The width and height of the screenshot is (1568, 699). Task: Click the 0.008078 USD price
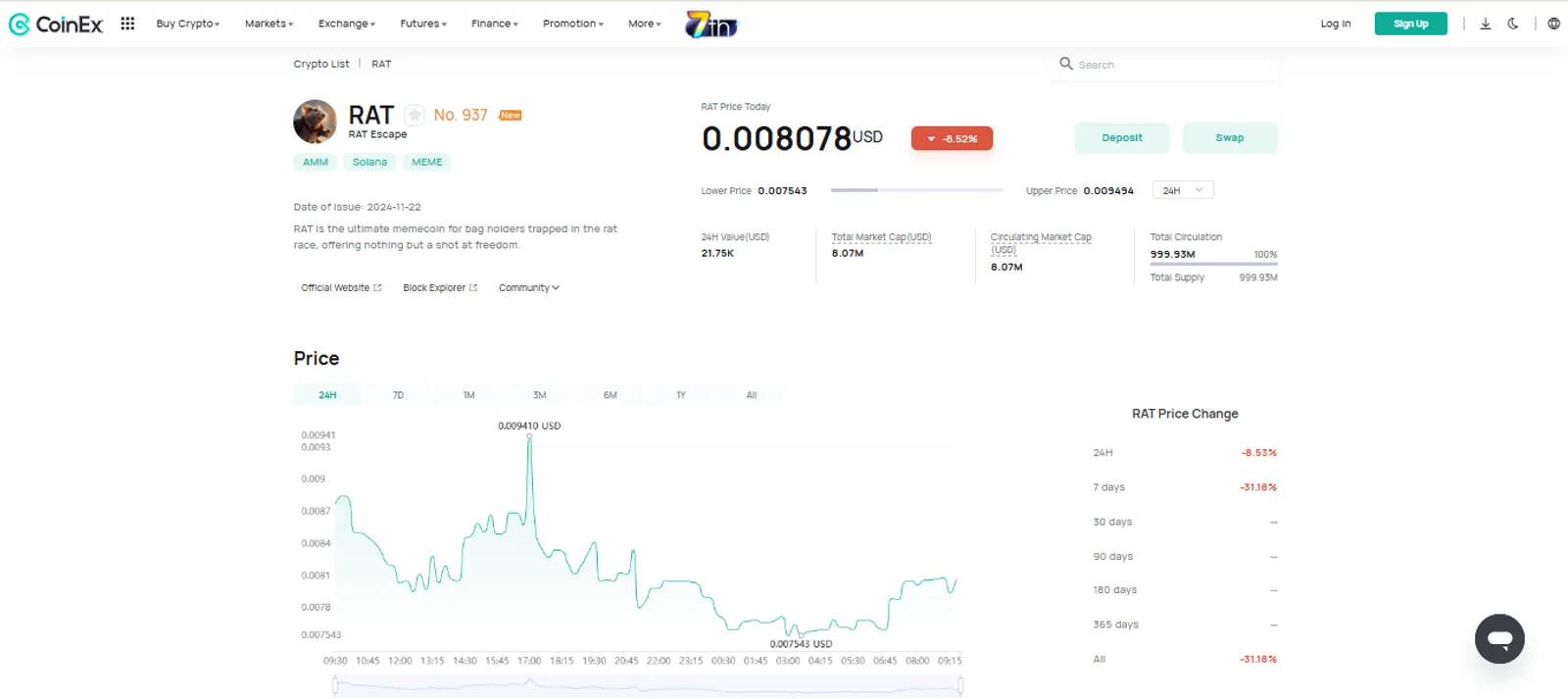(792, 138)
